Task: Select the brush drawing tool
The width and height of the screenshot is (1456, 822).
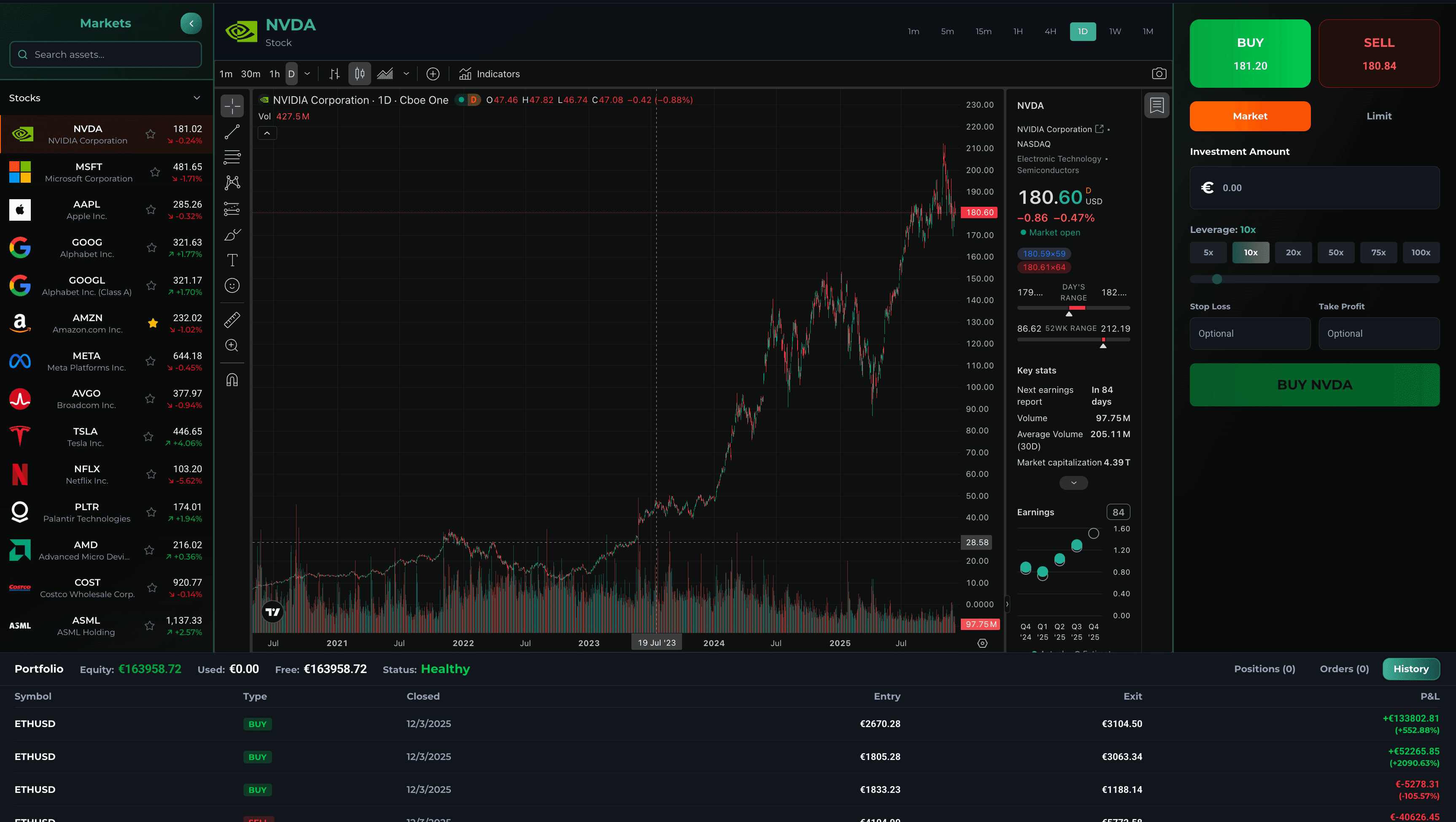Action: click(232, 234)
